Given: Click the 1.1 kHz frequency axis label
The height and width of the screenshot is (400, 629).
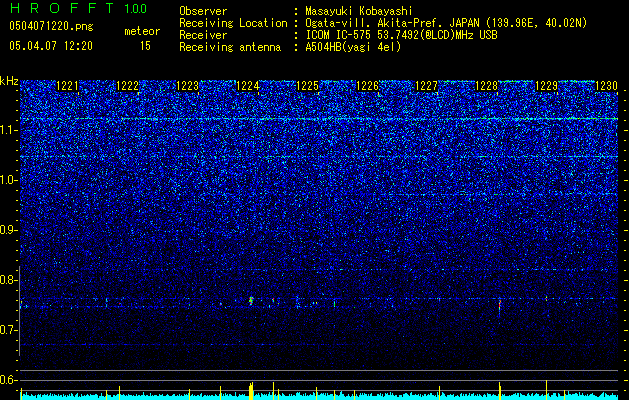Looking at the screenshot, I should (9, 130).
